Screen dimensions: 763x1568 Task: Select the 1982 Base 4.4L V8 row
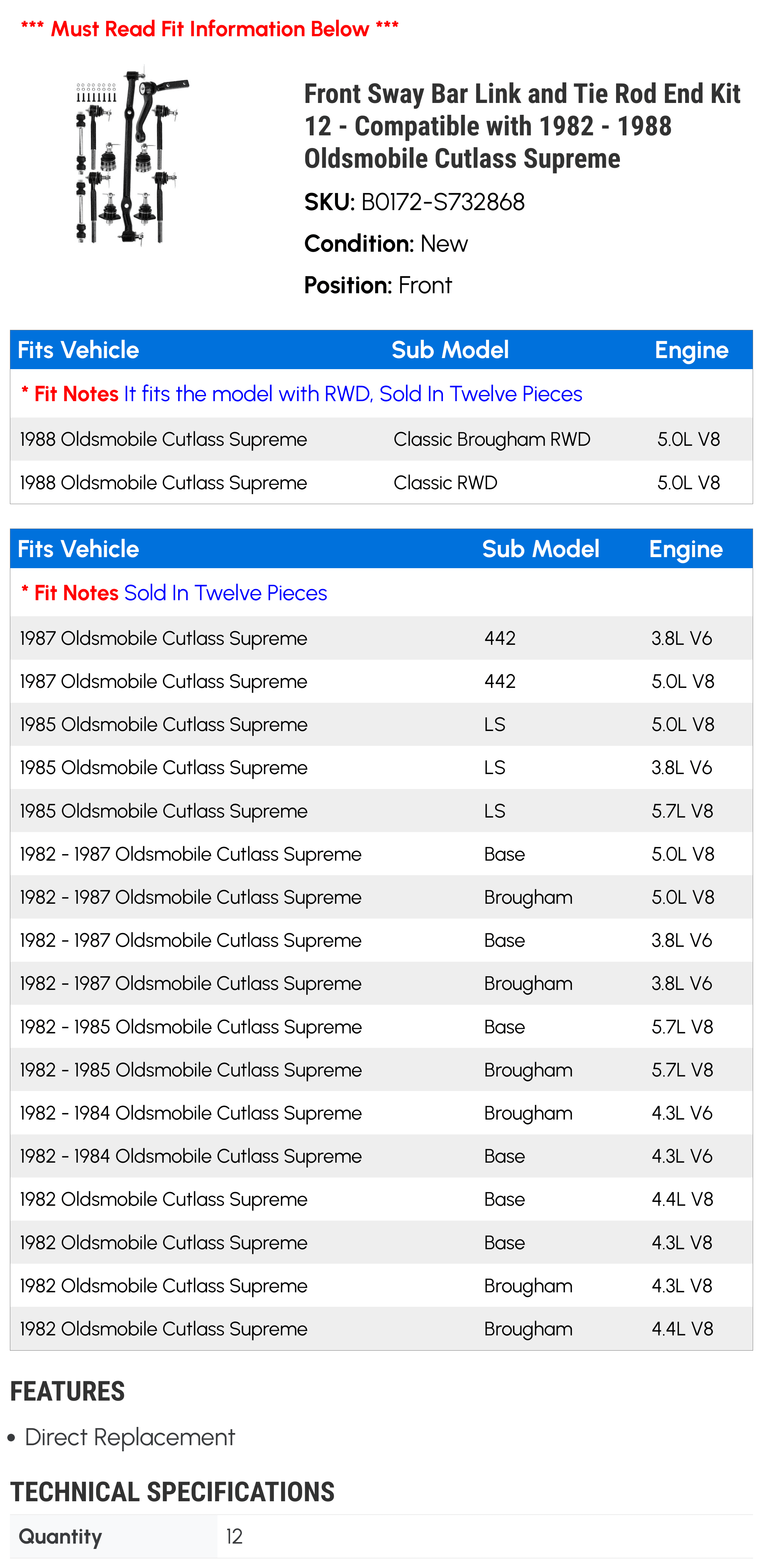pyautogui.click(x=381, y=1199)
